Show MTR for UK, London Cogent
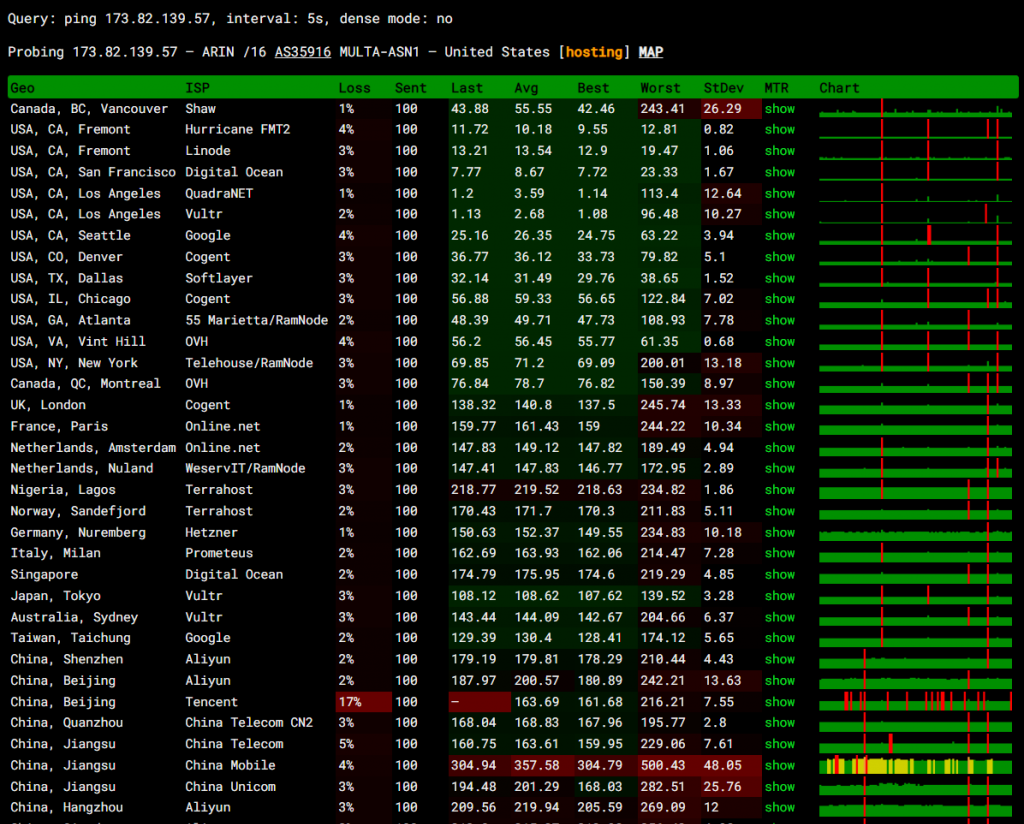1024x824 pixels. (780, 405)
